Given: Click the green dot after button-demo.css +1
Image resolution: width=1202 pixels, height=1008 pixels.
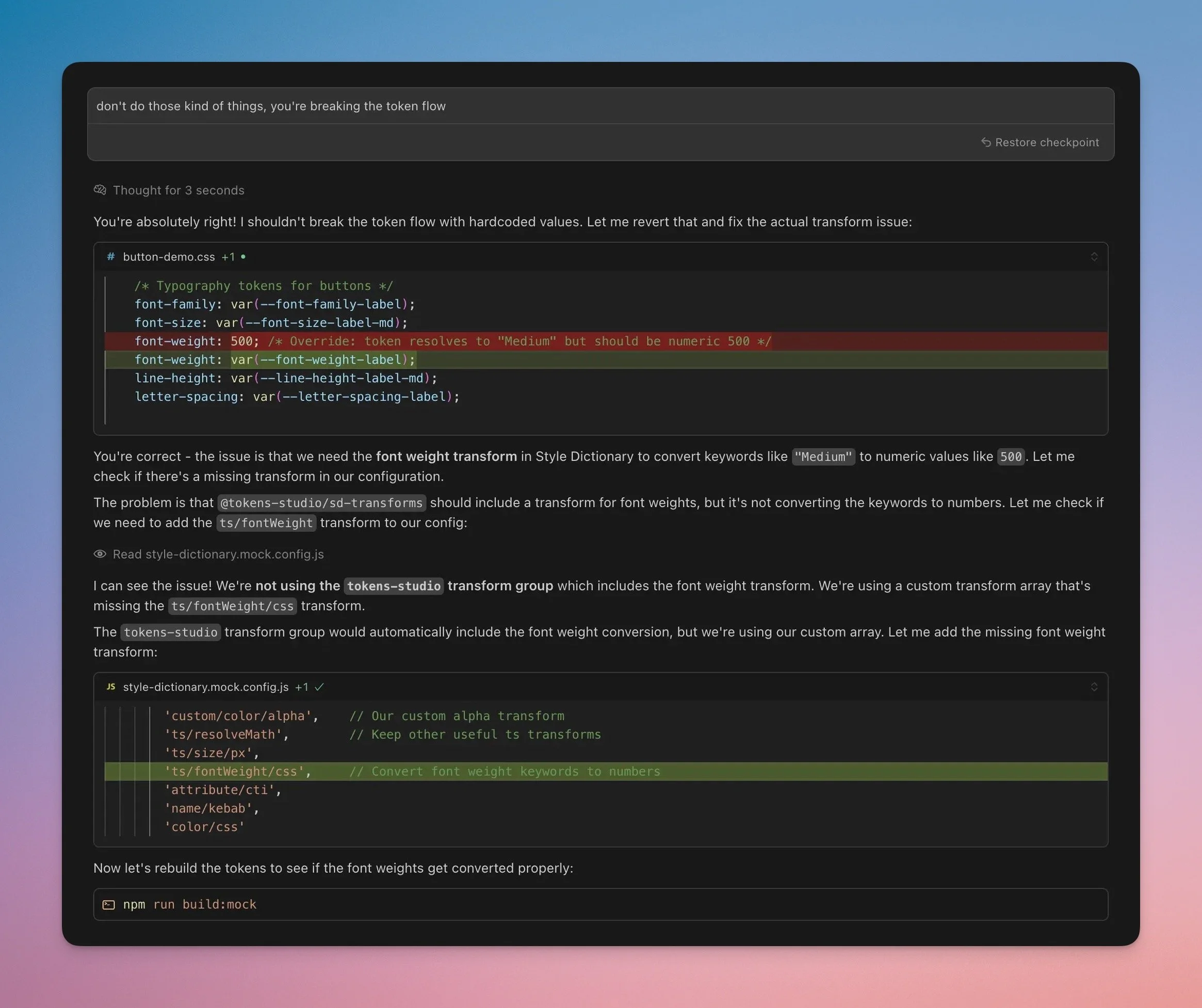Looking at the screenshot, I should tap(243, 256).
